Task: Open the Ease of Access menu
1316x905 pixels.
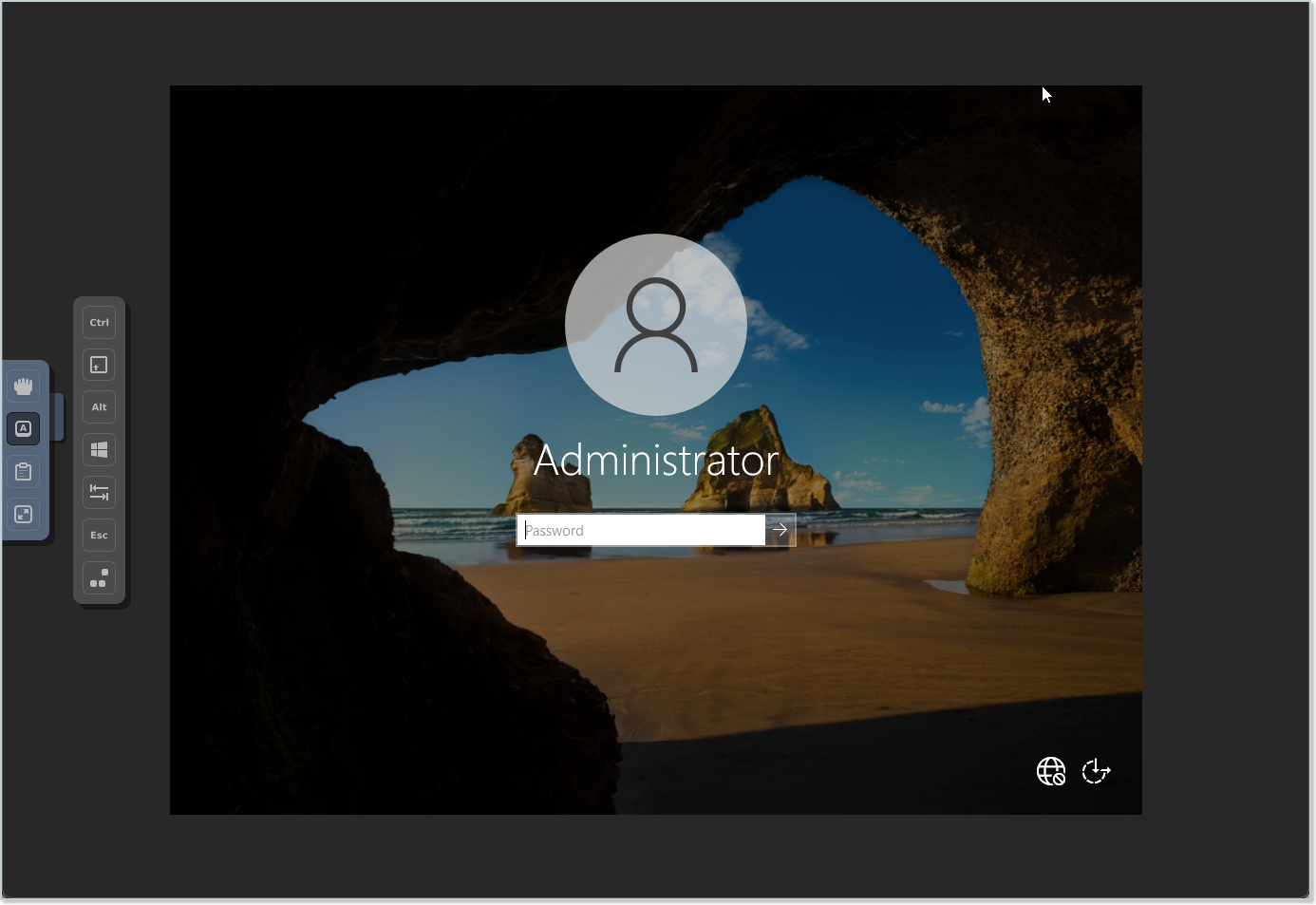Action: 1097,771
